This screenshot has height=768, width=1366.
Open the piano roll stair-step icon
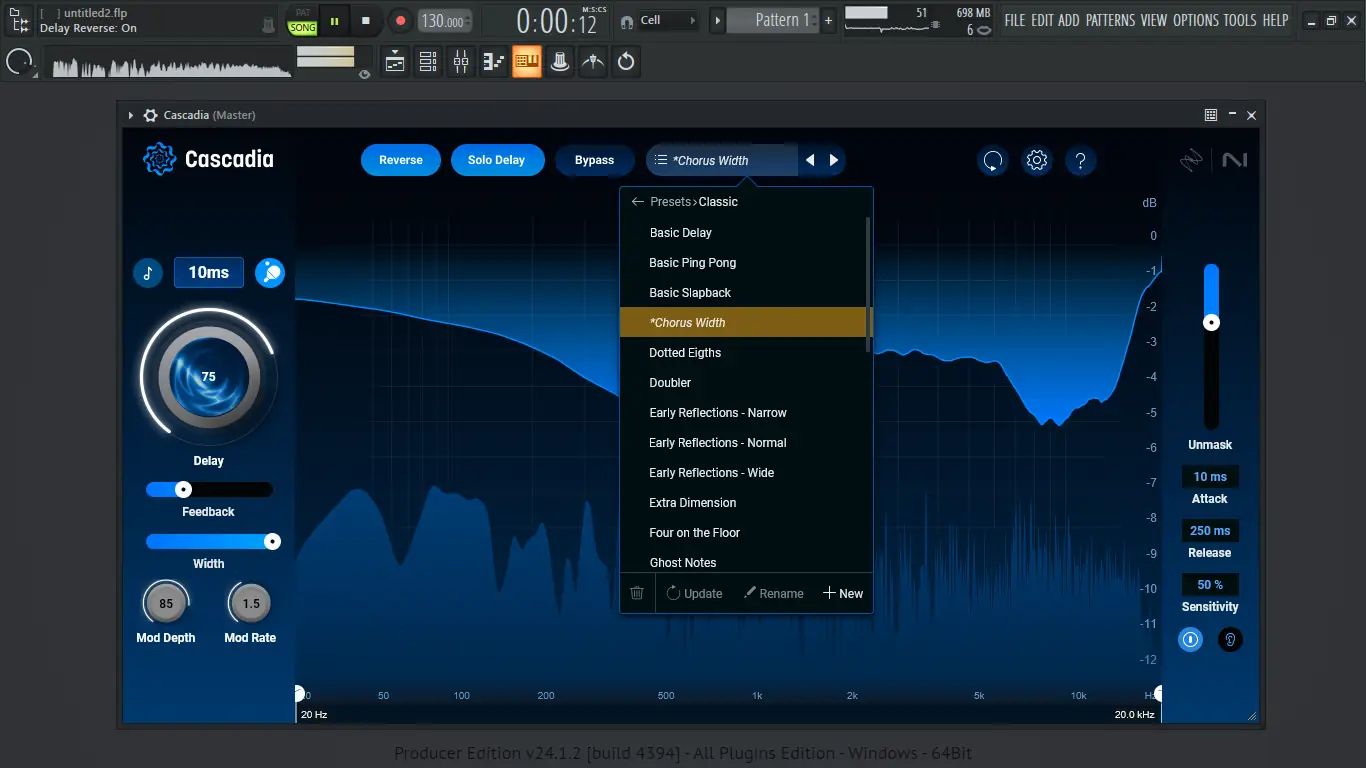tap(494, 62)
